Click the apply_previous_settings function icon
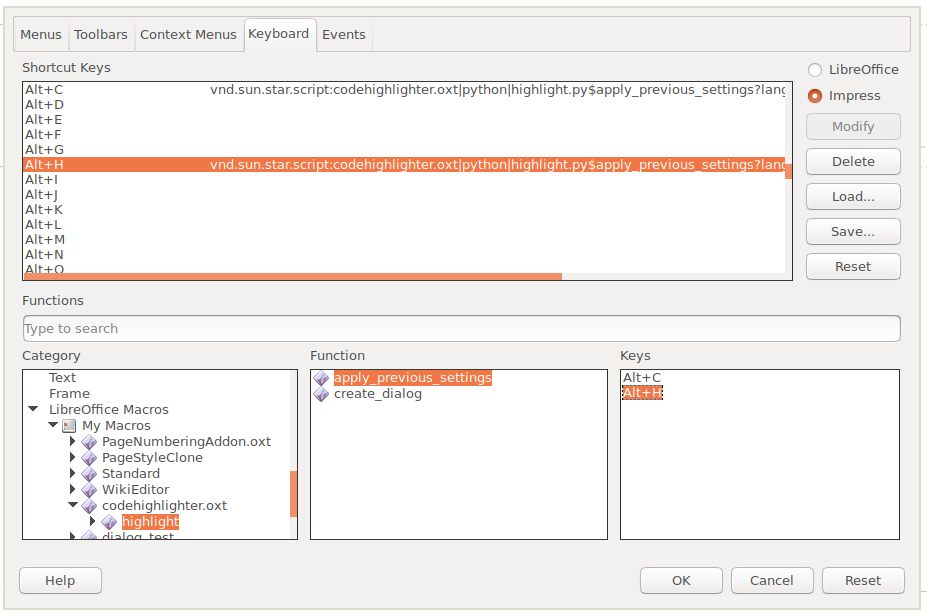Viewport: 927px width, 614px height. pyautogui.click(x=321, y=378)
